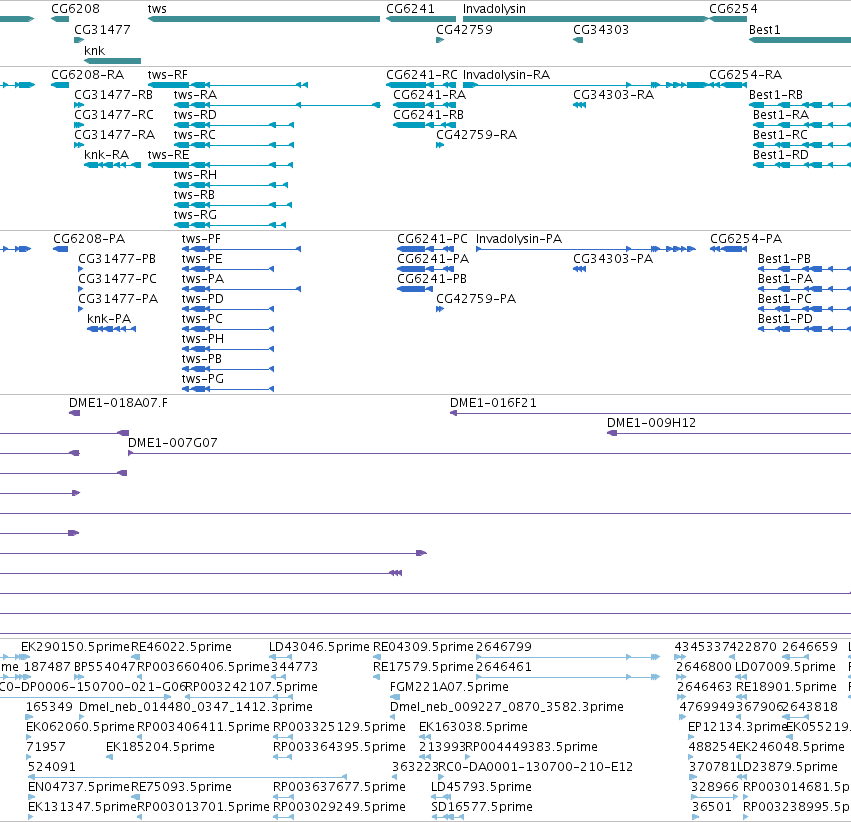Click transcript CG31477-RB

pyautogui.click(x=79, y=105)
